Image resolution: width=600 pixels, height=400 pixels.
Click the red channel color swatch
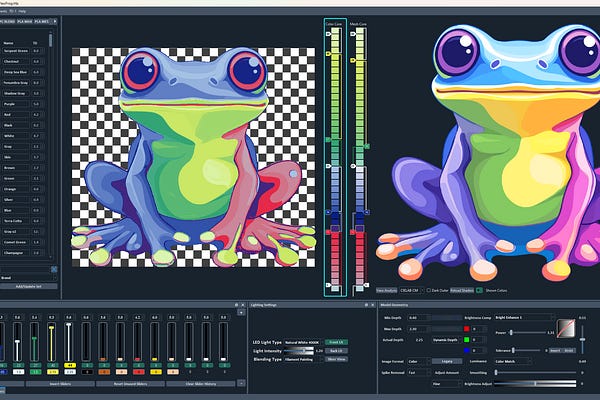466,329
